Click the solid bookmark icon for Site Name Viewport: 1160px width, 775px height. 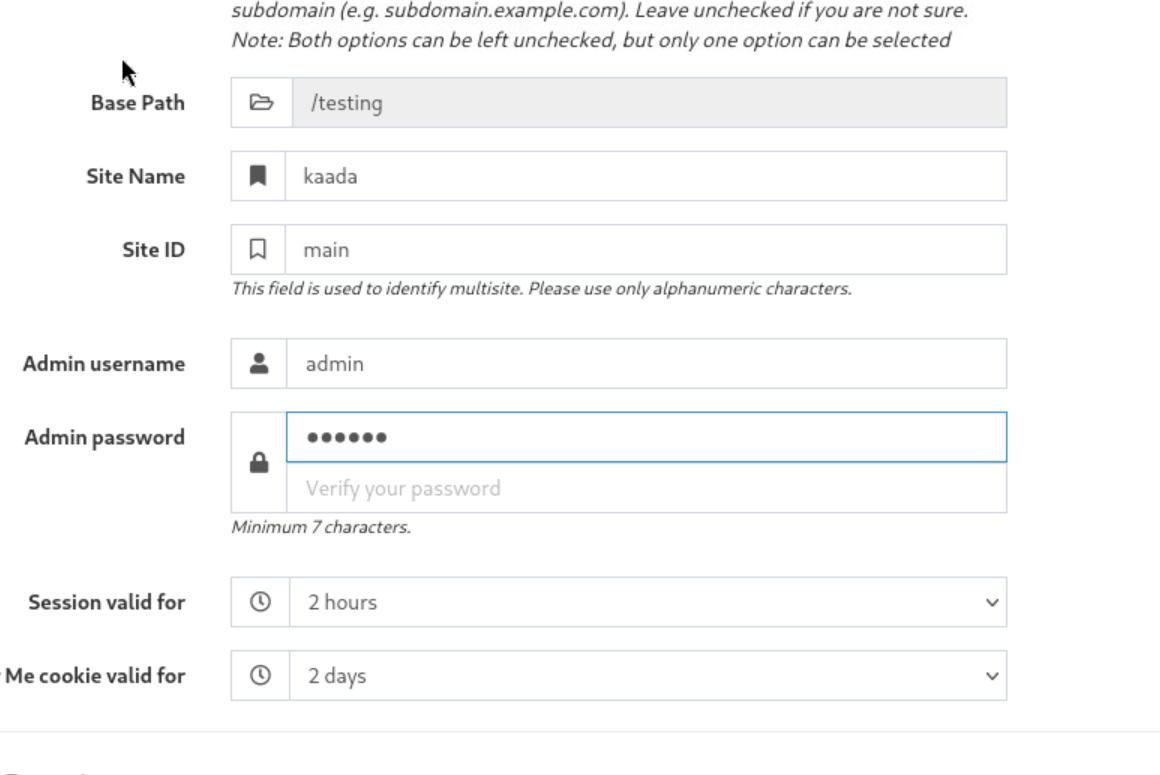click(x=258, y=176)
